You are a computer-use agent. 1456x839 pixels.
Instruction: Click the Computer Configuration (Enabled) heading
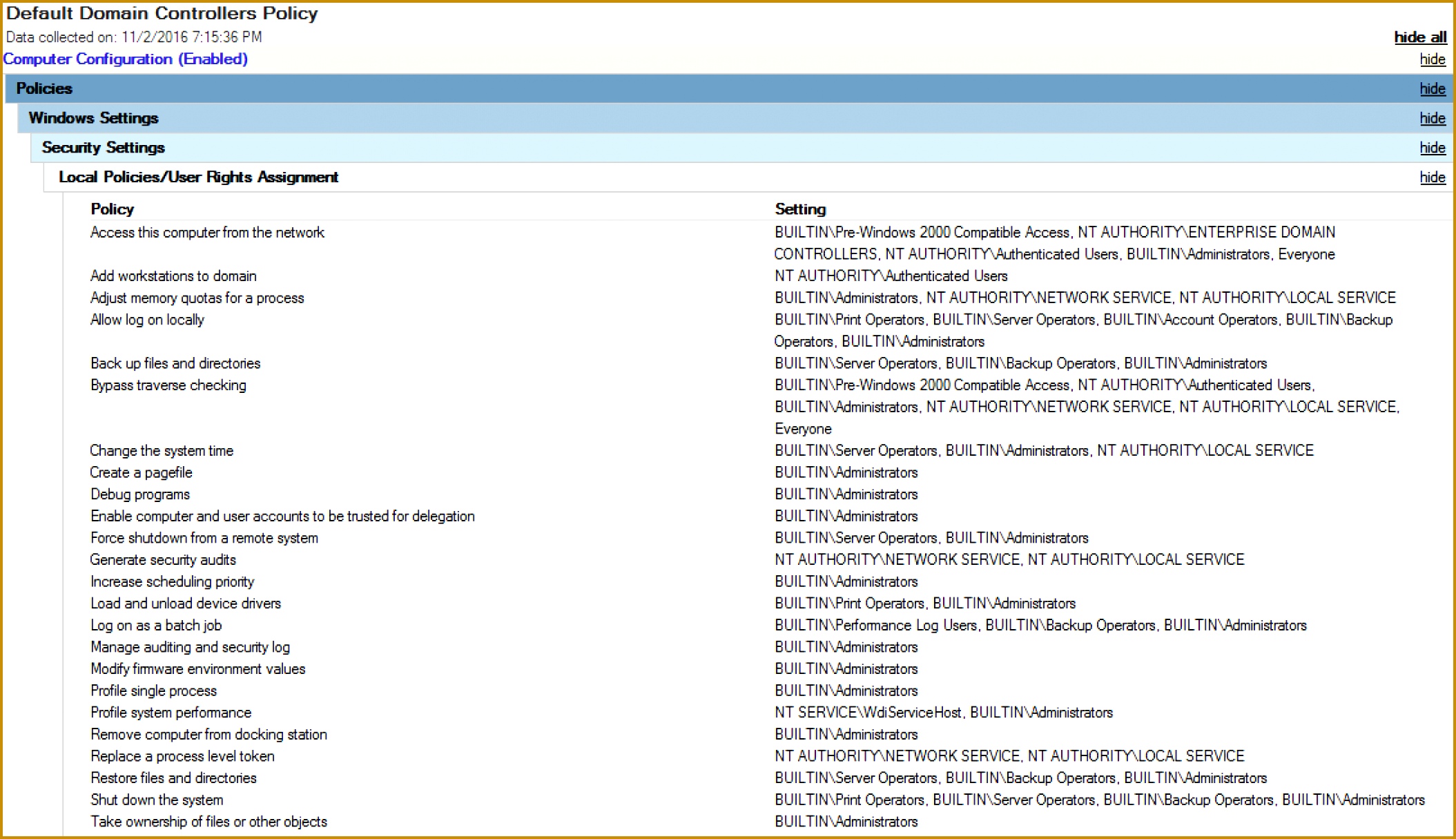[126, 59]
